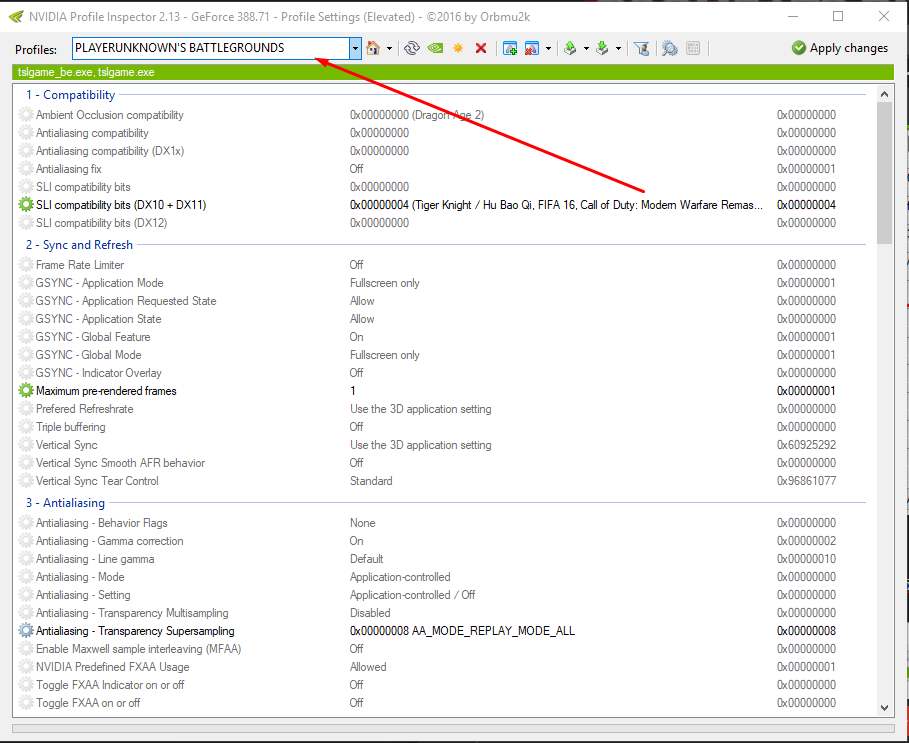Viewport: 909px width, 743px height.
Task: Select the Vertical Sync Smooth AFR behavior row
Action: [x=442, y=462]
